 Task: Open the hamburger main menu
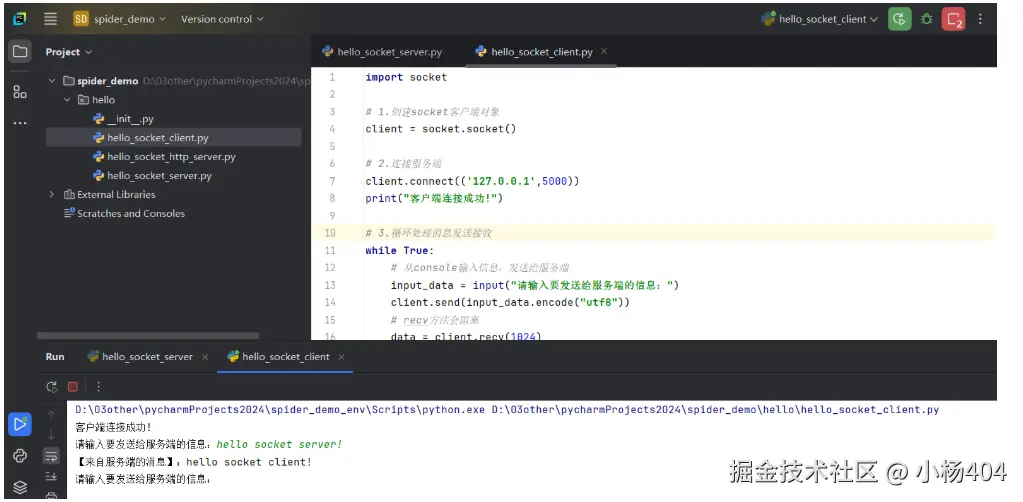coord(51,19)
